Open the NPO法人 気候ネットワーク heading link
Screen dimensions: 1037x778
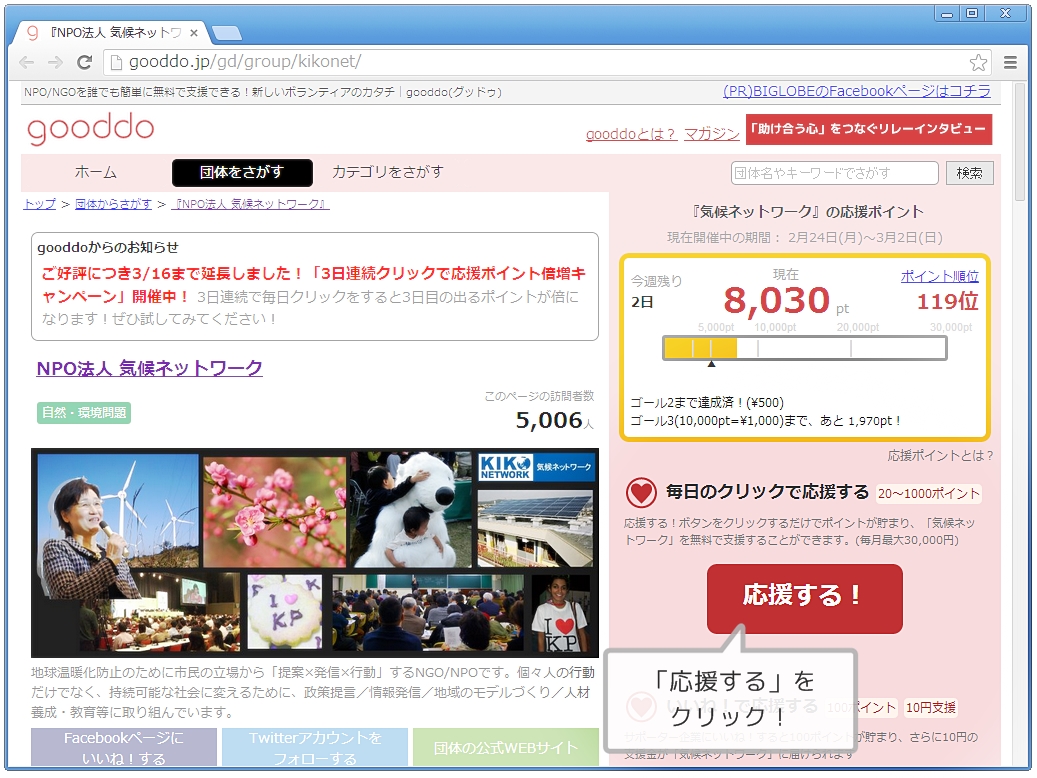(x=149, y=368)
